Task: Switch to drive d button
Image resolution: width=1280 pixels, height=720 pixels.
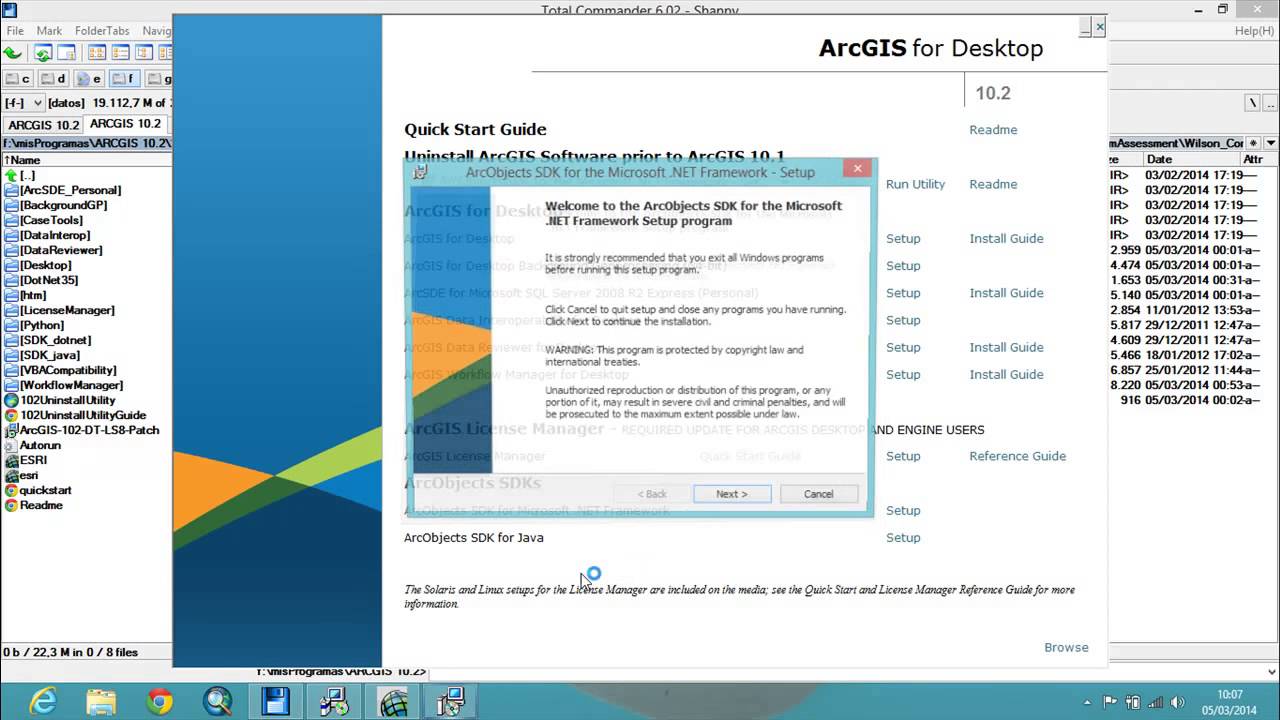Action: click(54, 78)
